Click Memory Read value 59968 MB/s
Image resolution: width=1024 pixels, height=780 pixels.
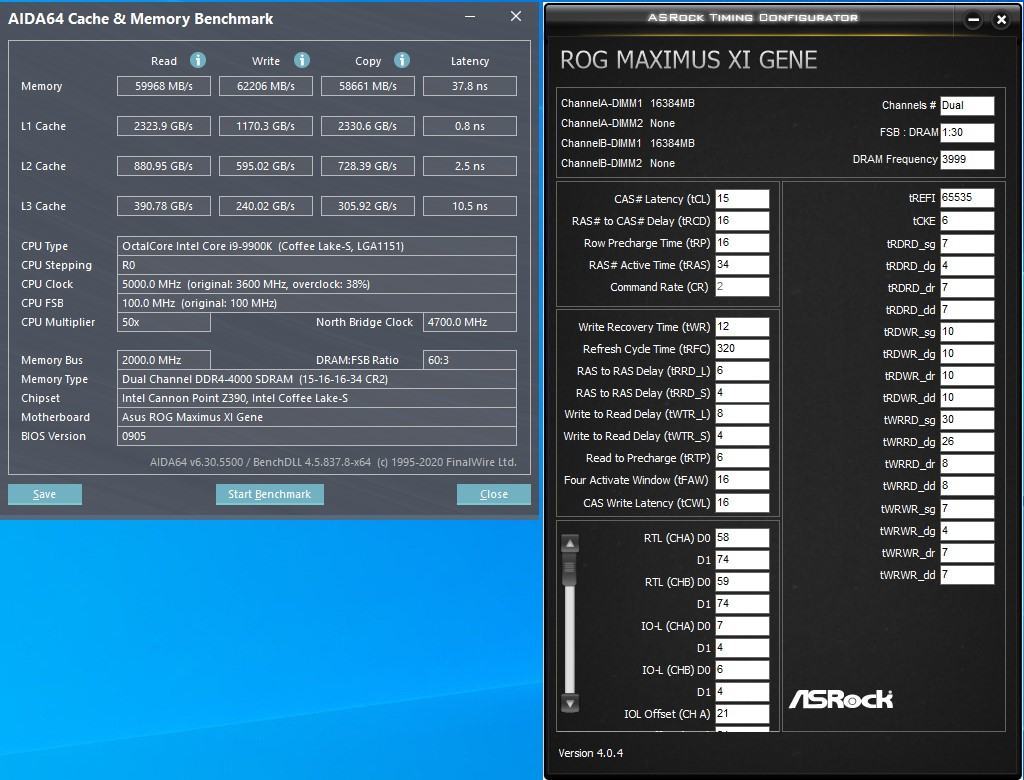coord(164,86)
